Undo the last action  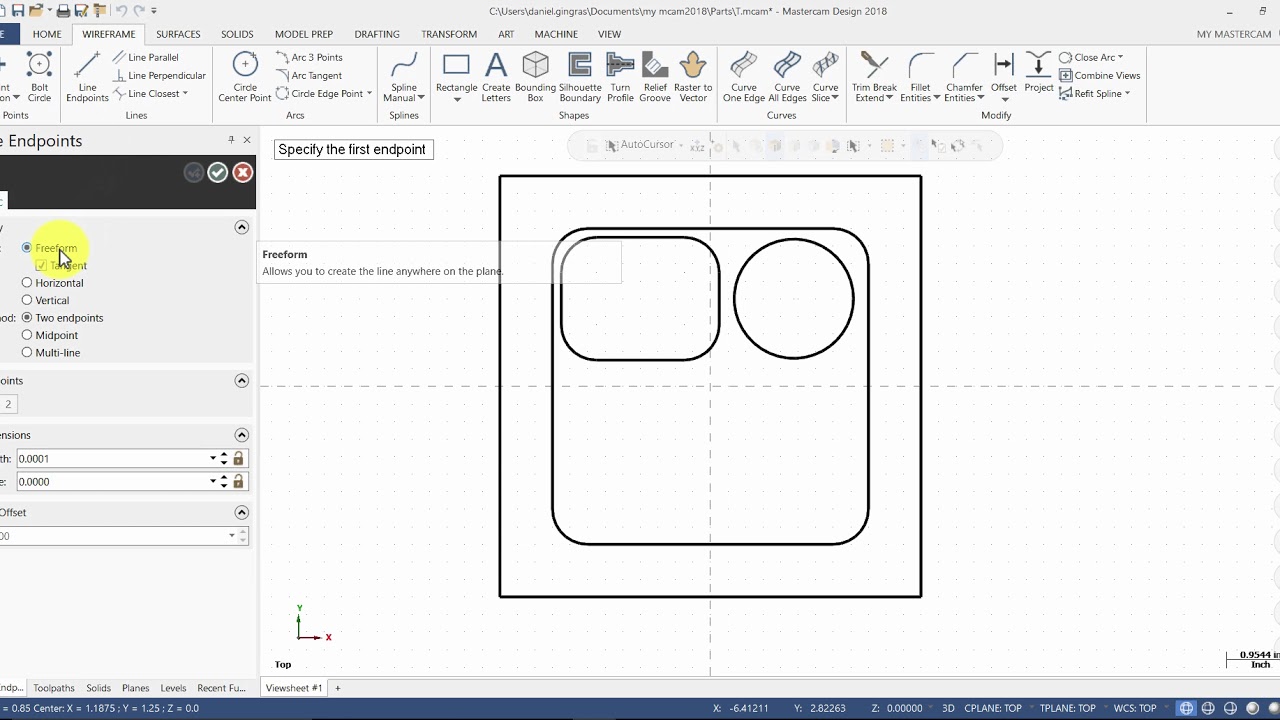121,11
